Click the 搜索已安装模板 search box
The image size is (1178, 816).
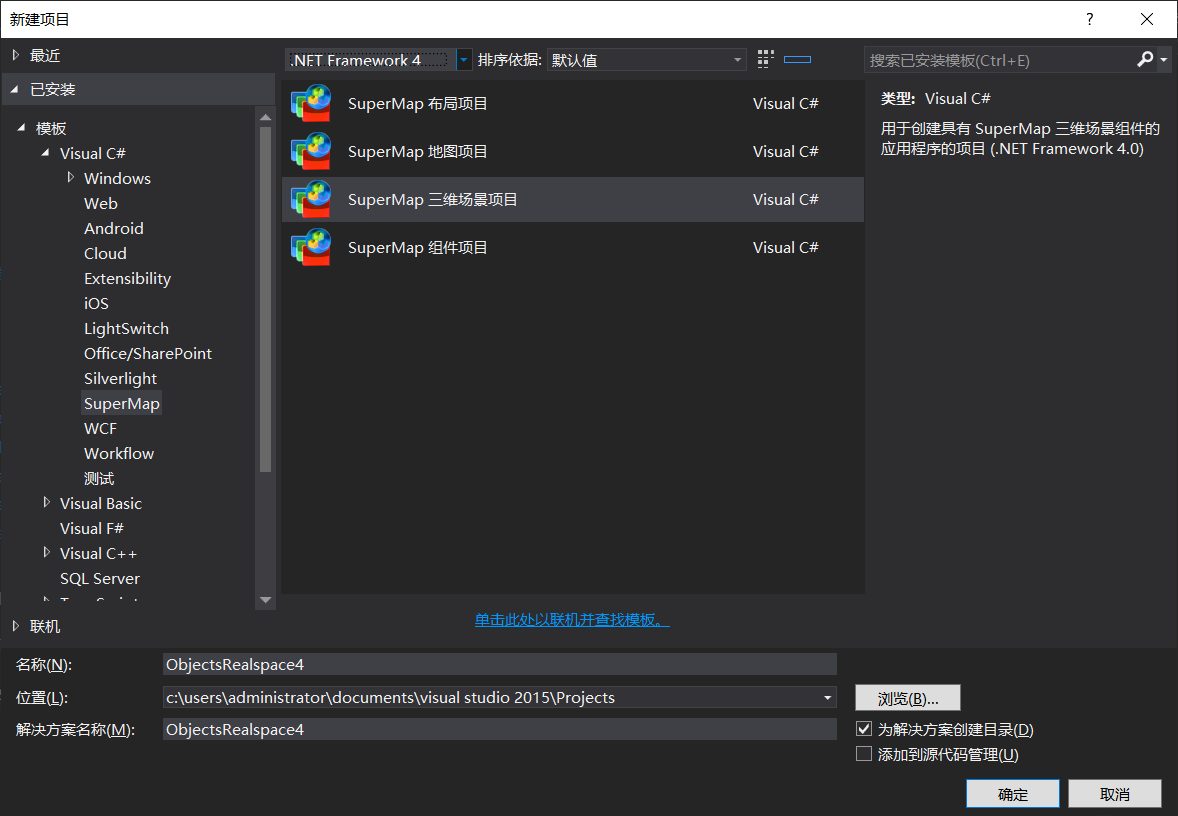999,60
